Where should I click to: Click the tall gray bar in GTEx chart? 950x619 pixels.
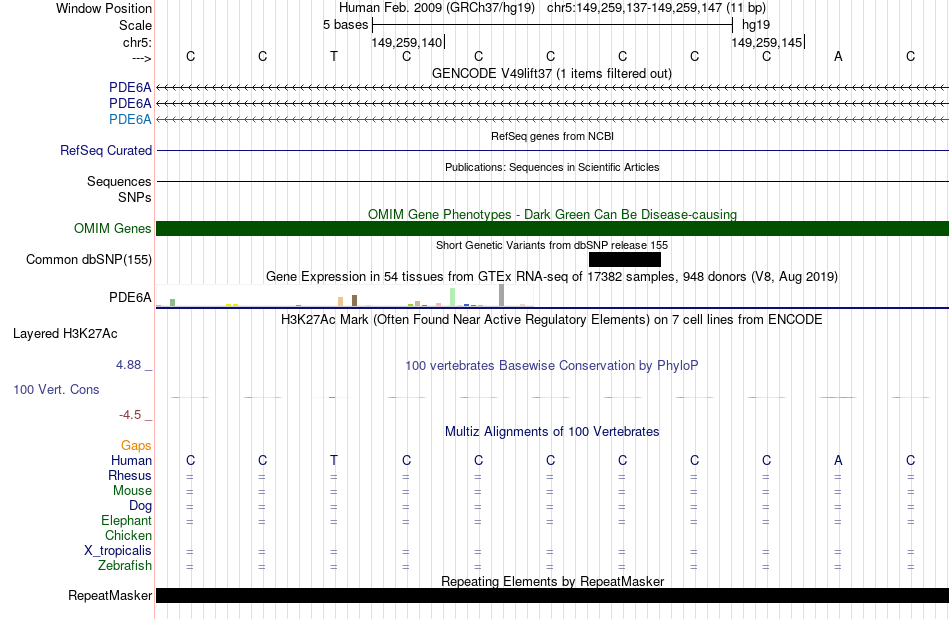pos(502,295)
